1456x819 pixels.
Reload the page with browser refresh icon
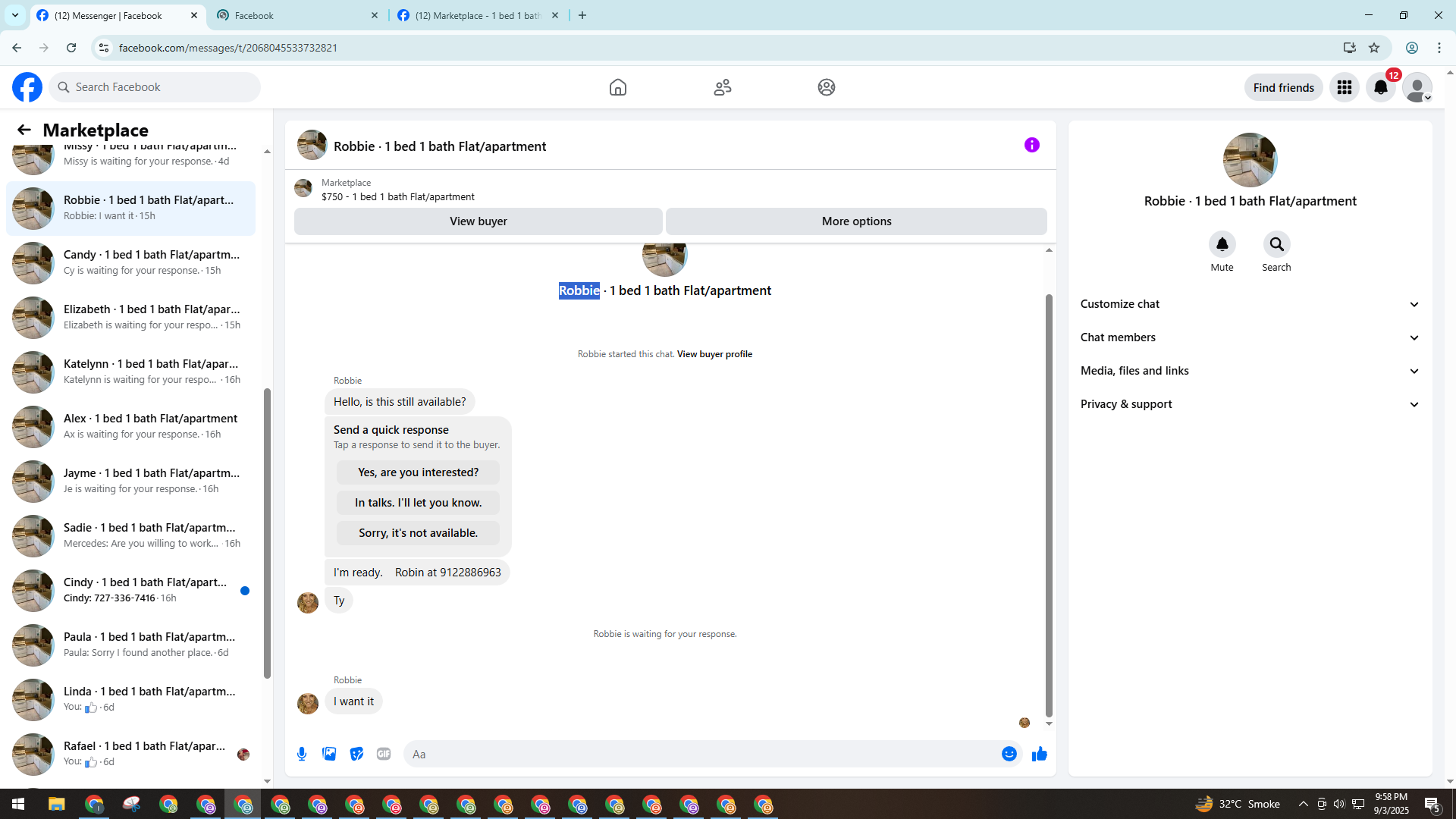tap(71, 48)
